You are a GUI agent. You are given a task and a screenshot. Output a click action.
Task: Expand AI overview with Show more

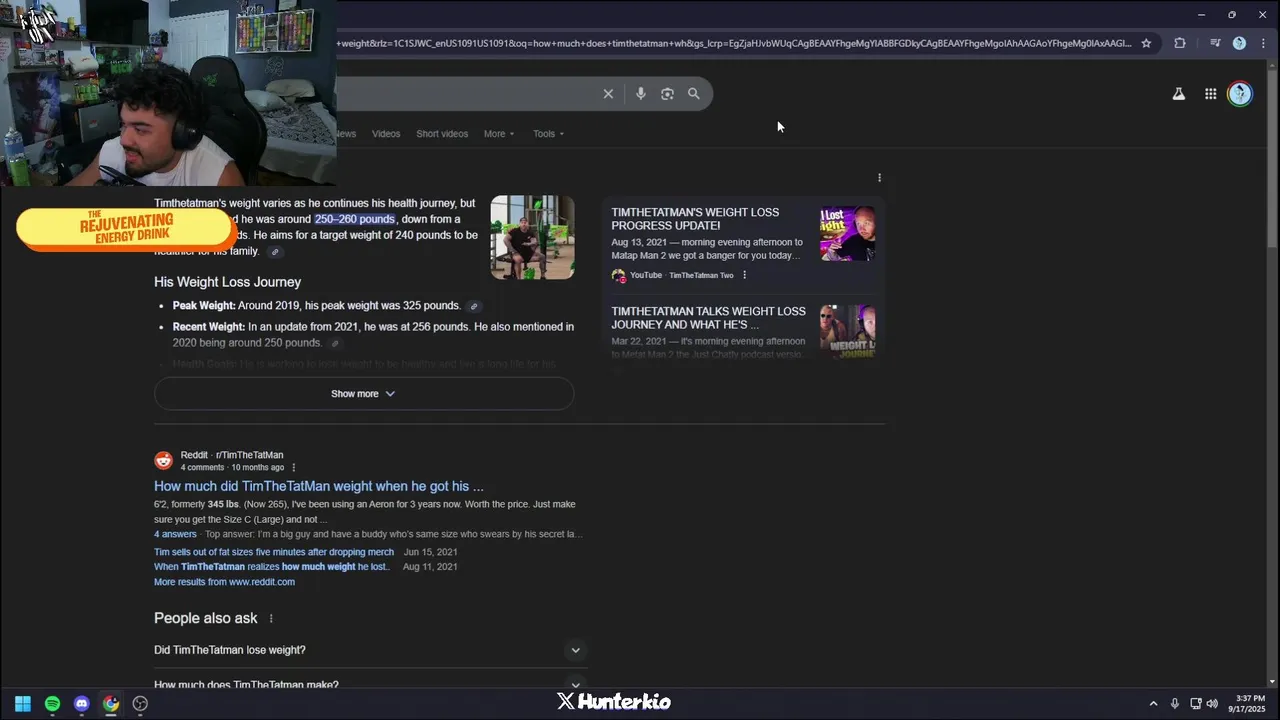coord(364,394)
